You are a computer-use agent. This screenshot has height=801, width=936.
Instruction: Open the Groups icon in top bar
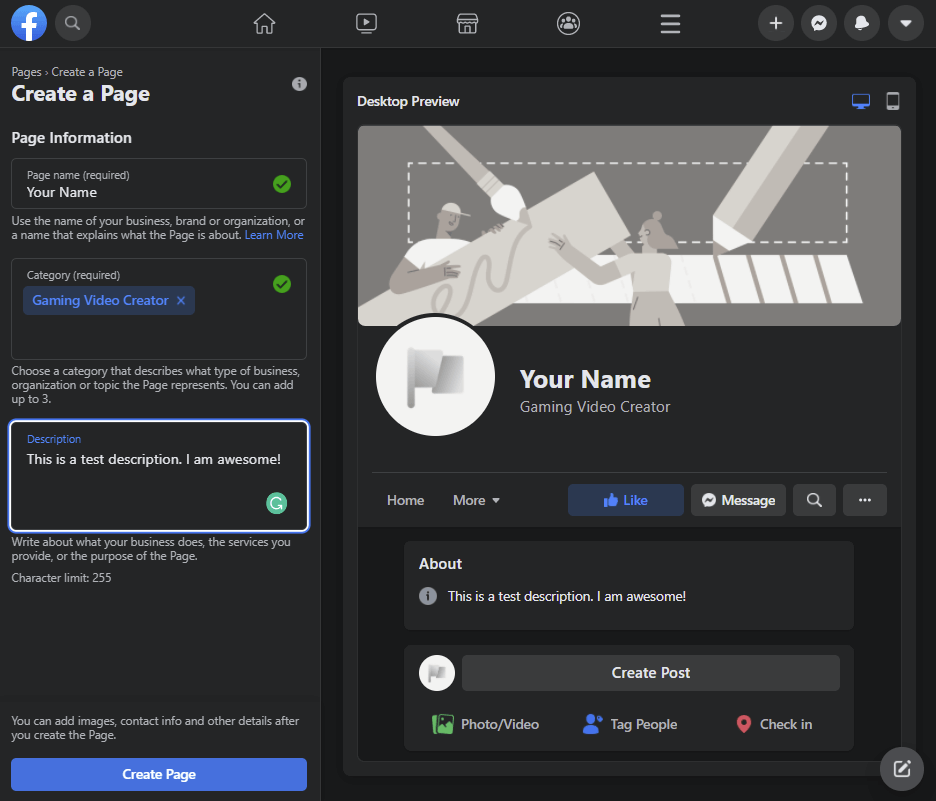point(569,23)
